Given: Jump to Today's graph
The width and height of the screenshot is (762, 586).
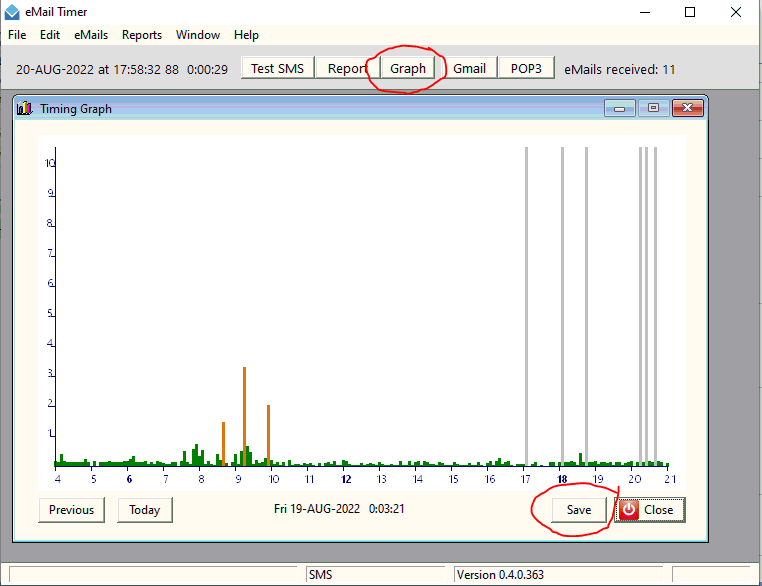Looking at the screenshot, I should coord(145,510).
